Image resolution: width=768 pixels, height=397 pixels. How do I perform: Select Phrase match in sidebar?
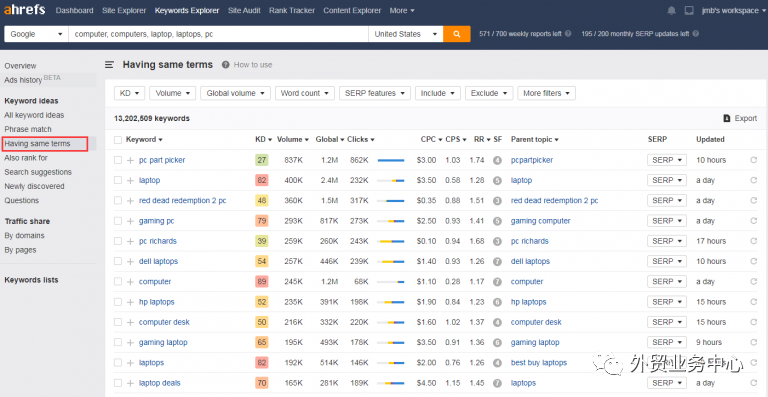point(27,129)
